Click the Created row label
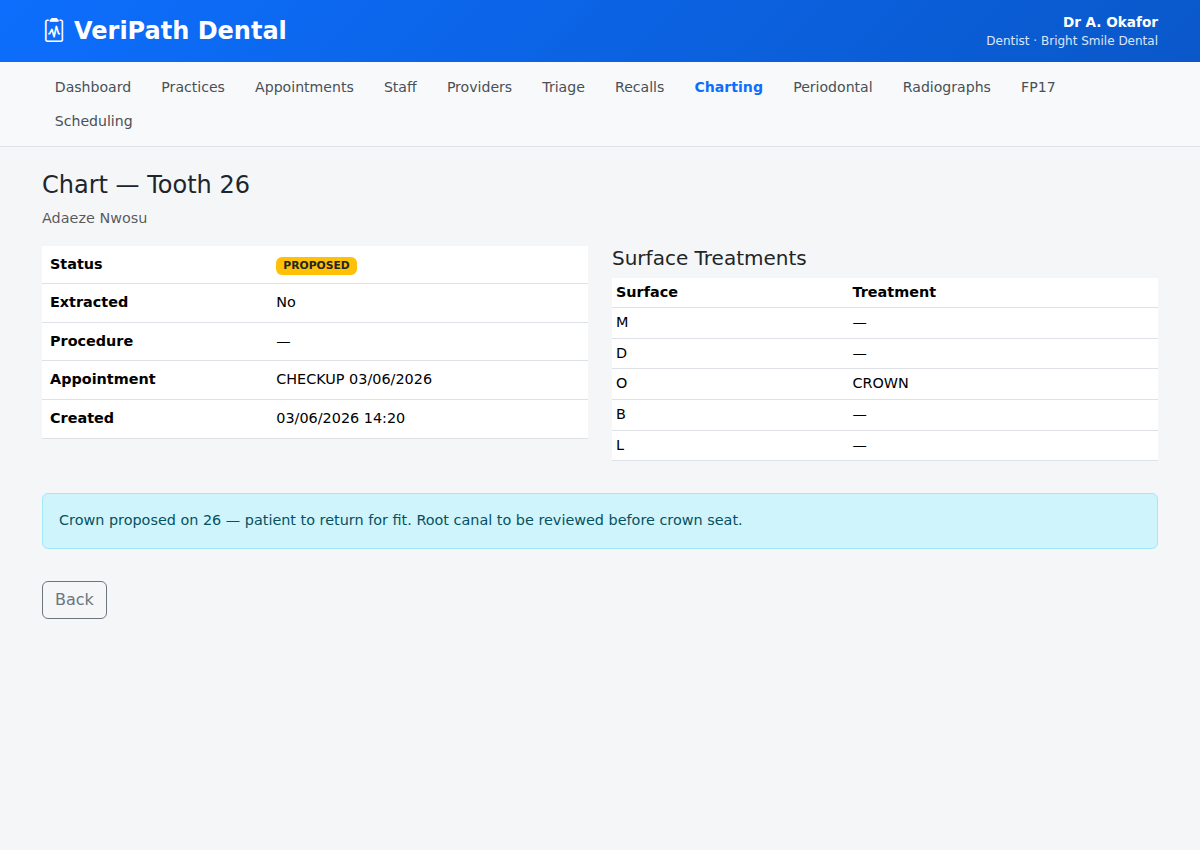The height and width of the screenshot is (850, 1200). [x=82, y=418]
